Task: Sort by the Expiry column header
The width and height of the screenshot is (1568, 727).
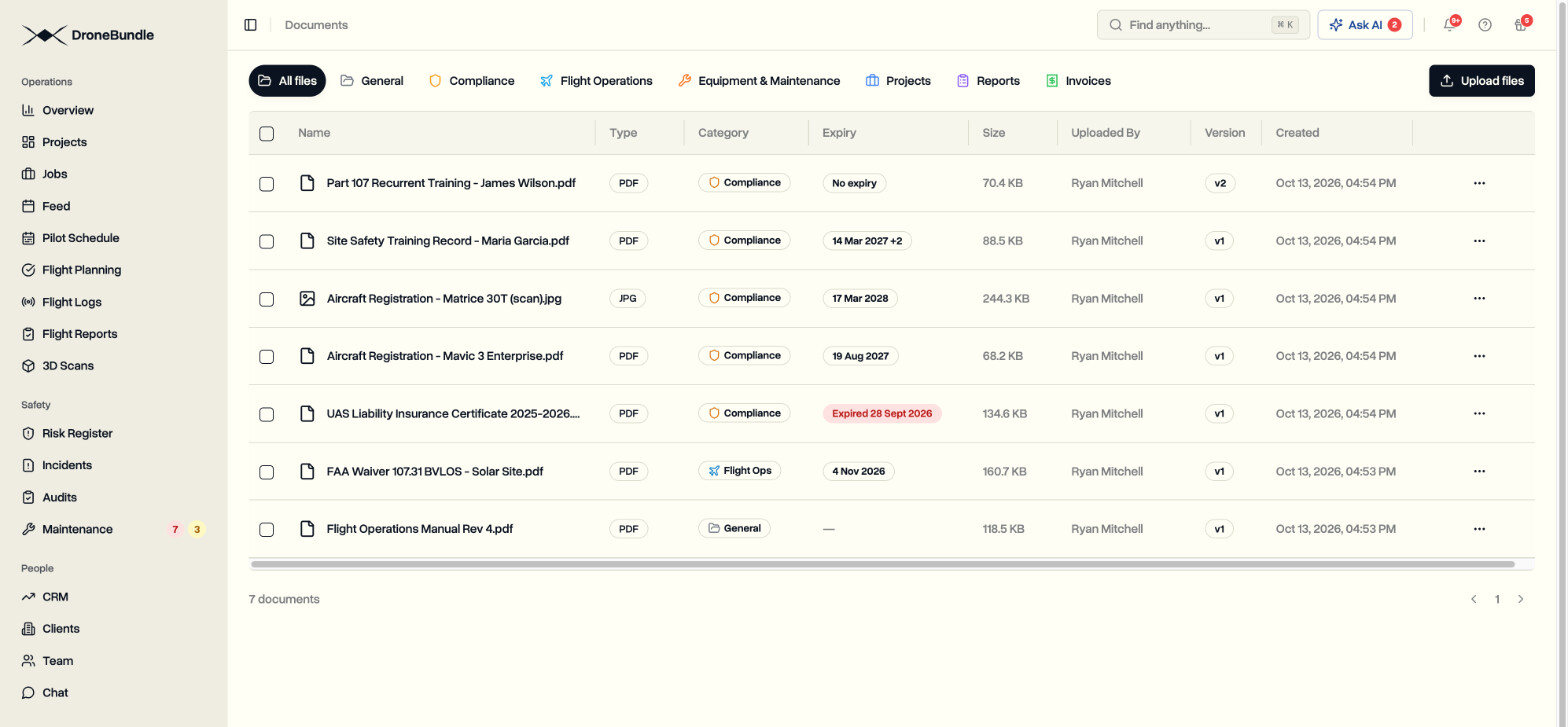Action: 839,133
